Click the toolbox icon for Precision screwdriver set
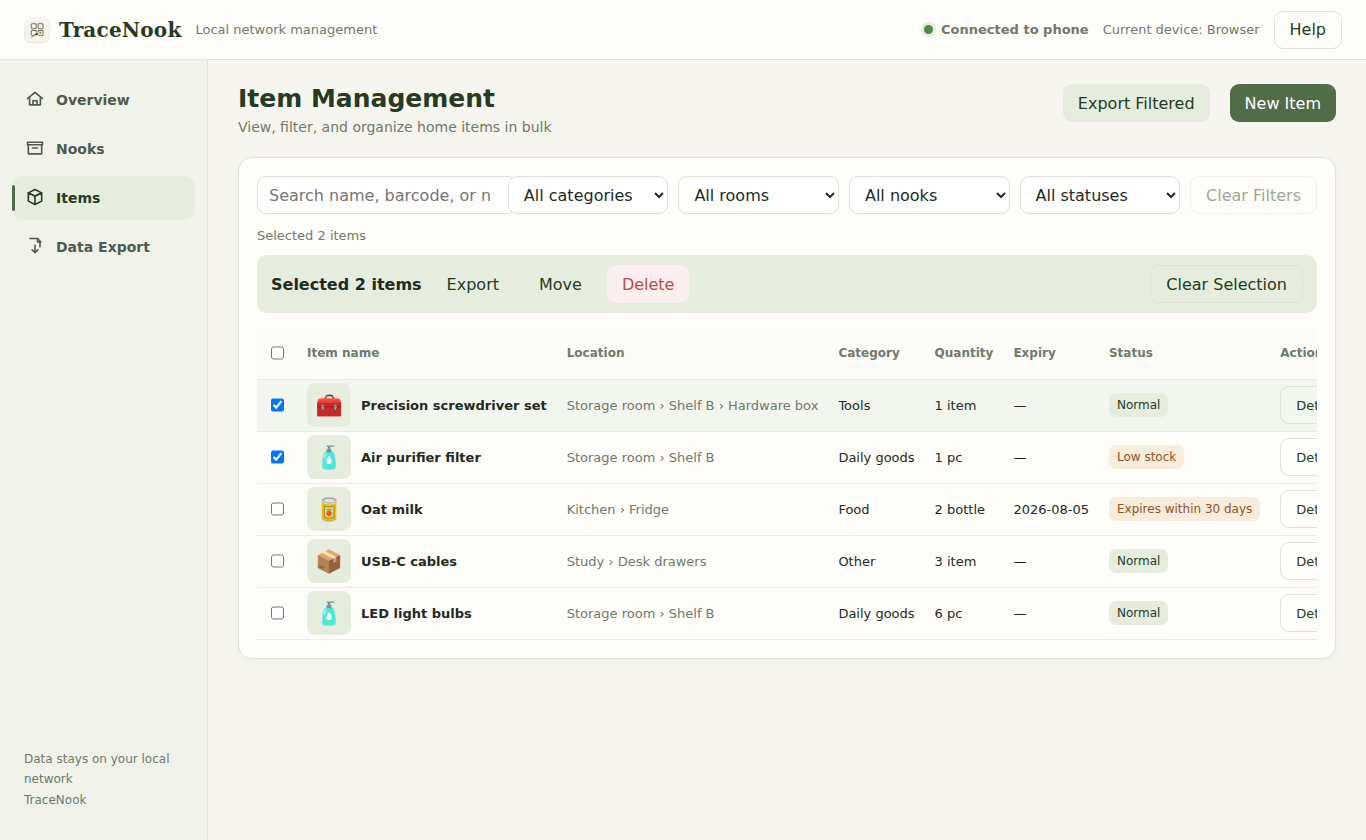Viewport: 1366px width, 840px height. pos(329,405)
